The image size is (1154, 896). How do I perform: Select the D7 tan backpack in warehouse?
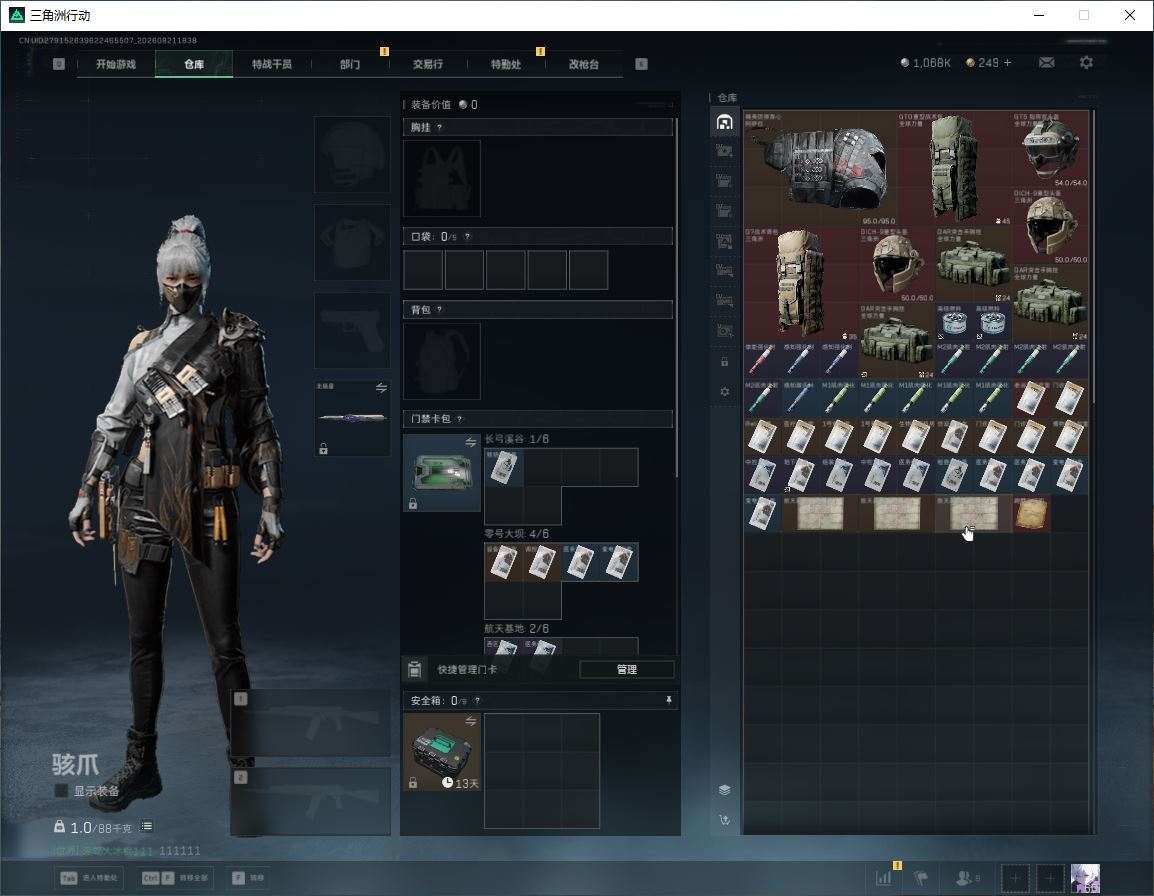coord(801,283)
